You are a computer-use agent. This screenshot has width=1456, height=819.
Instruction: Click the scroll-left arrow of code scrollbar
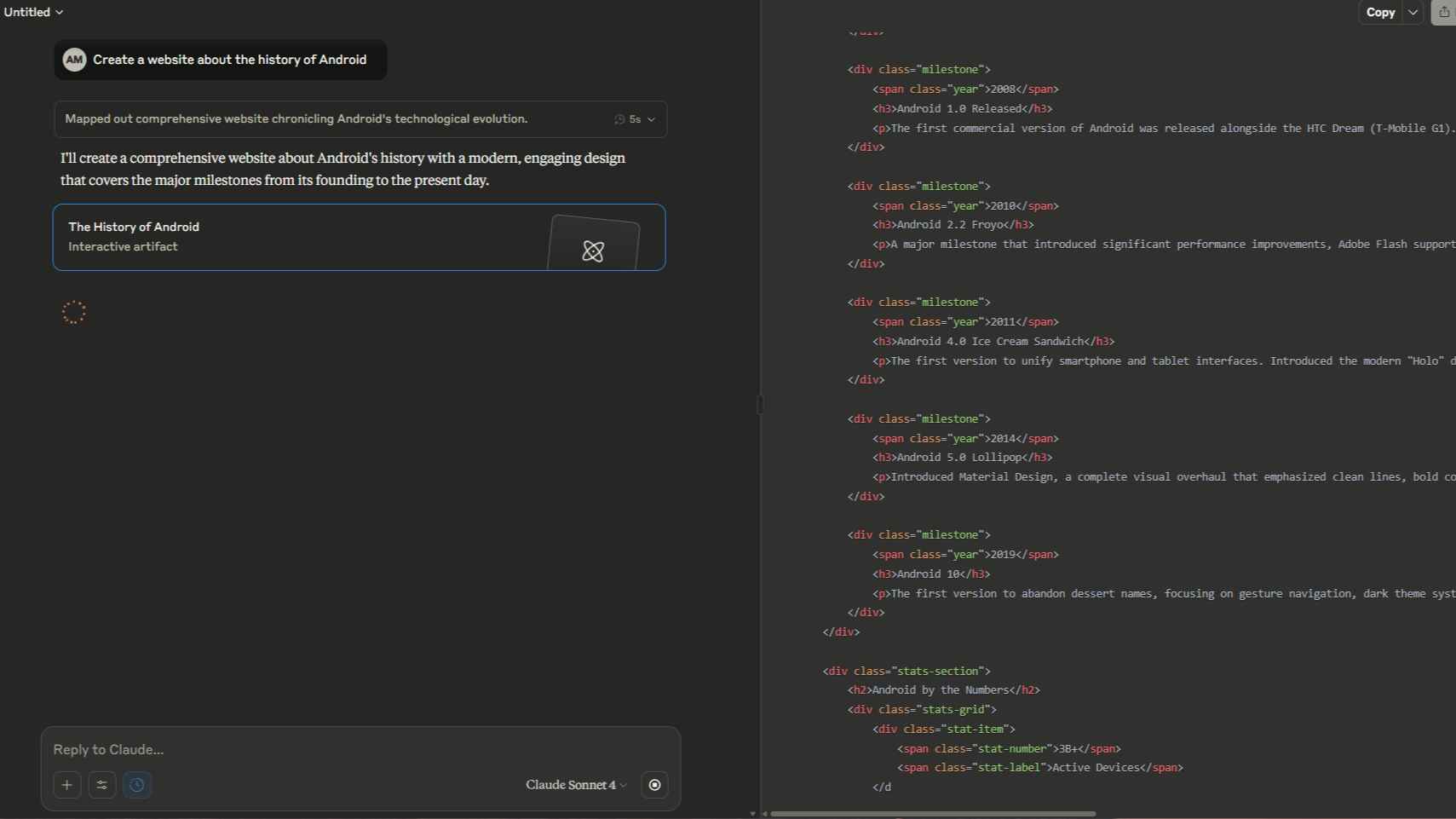764,814
